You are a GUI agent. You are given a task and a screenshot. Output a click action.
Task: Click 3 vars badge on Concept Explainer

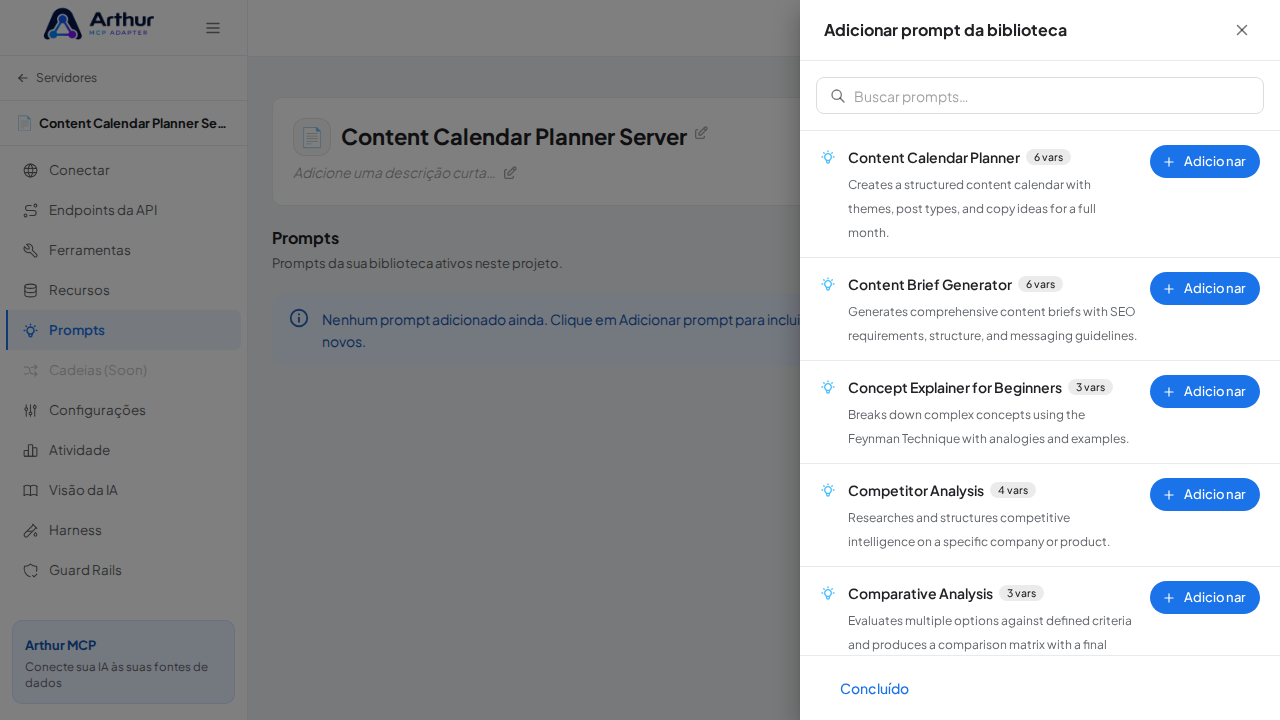(1090, 387)
